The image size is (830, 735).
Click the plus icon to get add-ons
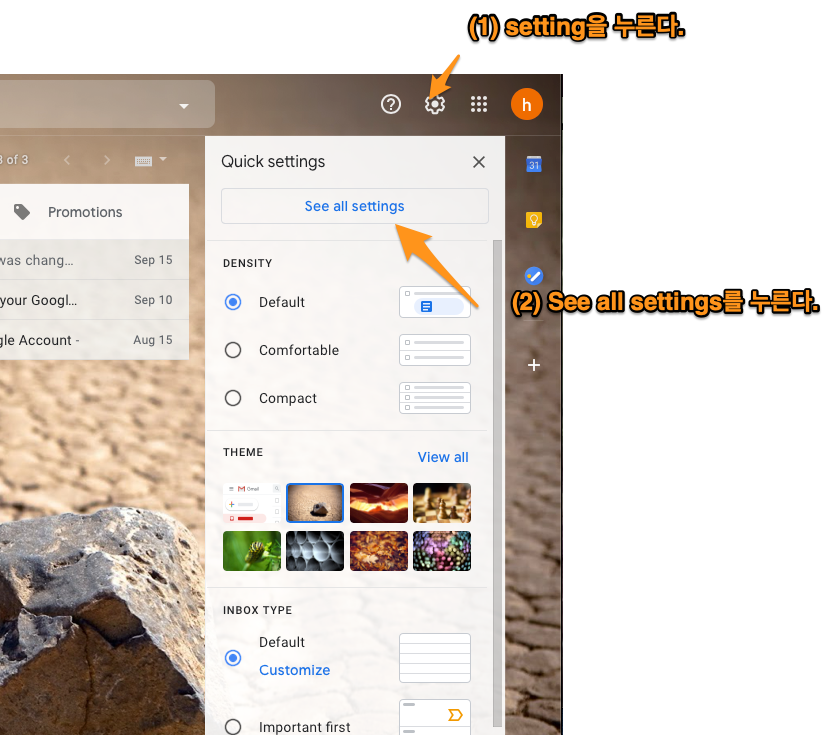tap(533, 365)
